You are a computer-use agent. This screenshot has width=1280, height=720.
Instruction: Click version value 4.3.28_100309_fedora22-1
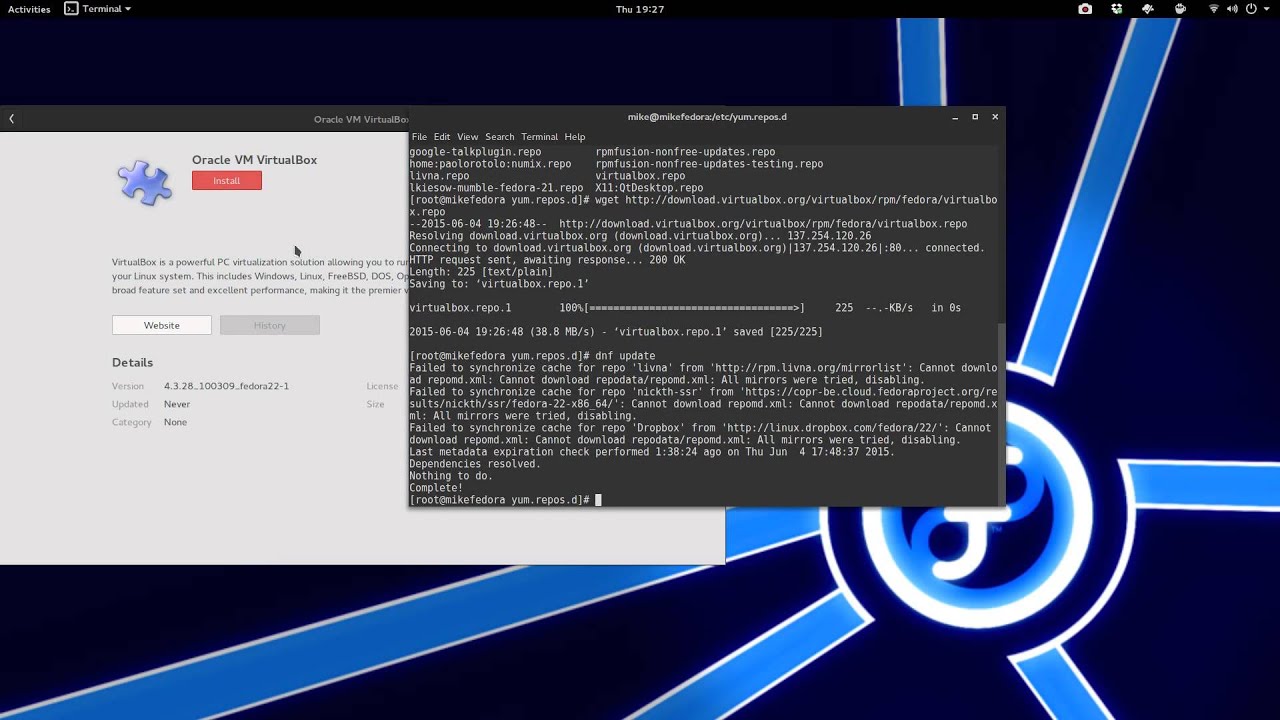[226, 386]
